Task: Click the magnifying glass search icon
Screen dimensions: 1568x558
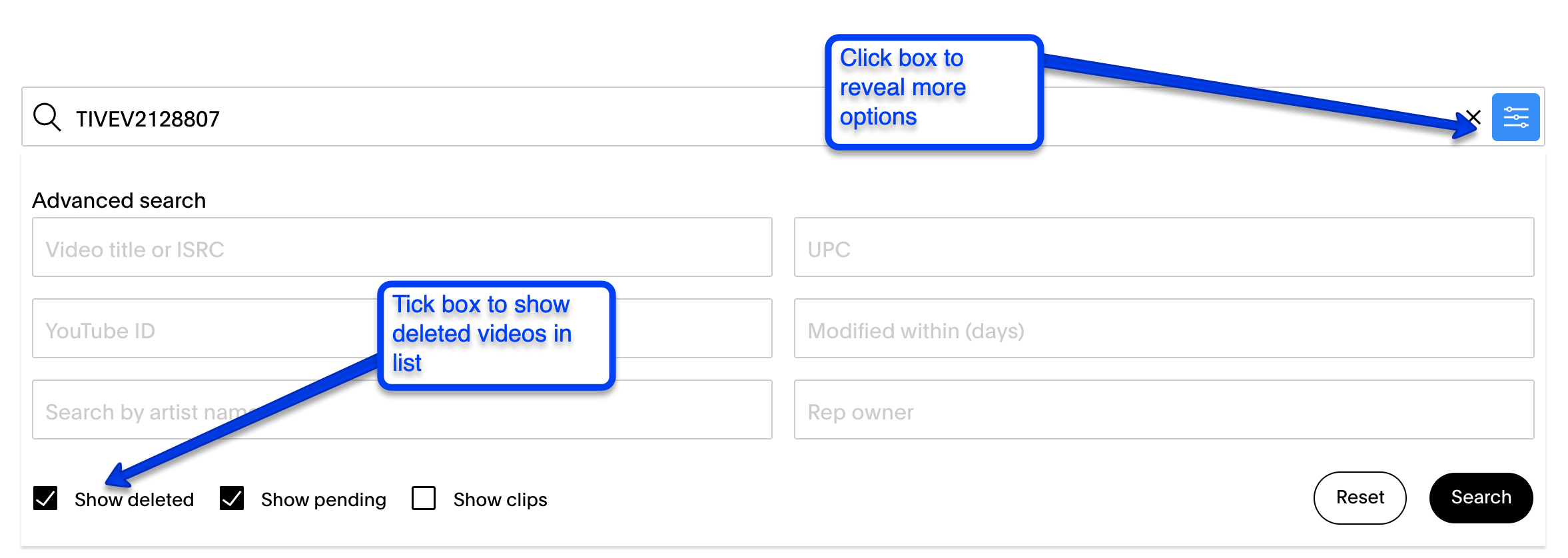Action: [x=47, y=117]
